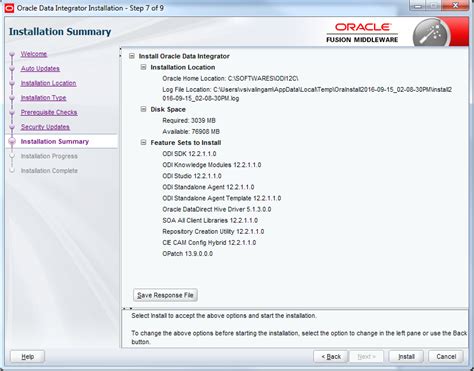This screenshot has height=371, width=474.
Task: Go back with the Back button
Action: 331,357
